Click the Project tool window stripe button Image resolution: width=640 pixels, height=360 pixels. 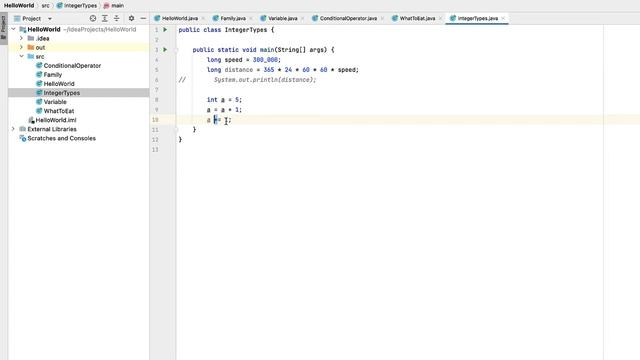click(4, 28)
